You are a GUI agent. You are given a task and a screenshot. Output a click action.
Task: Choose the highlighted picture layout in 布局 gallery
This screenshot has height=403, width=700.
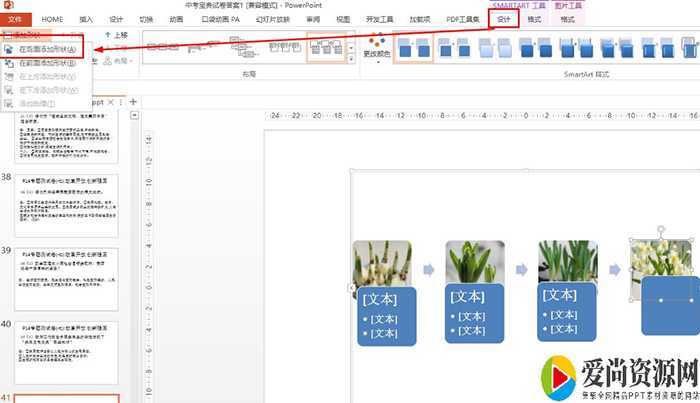click(327, 46)
